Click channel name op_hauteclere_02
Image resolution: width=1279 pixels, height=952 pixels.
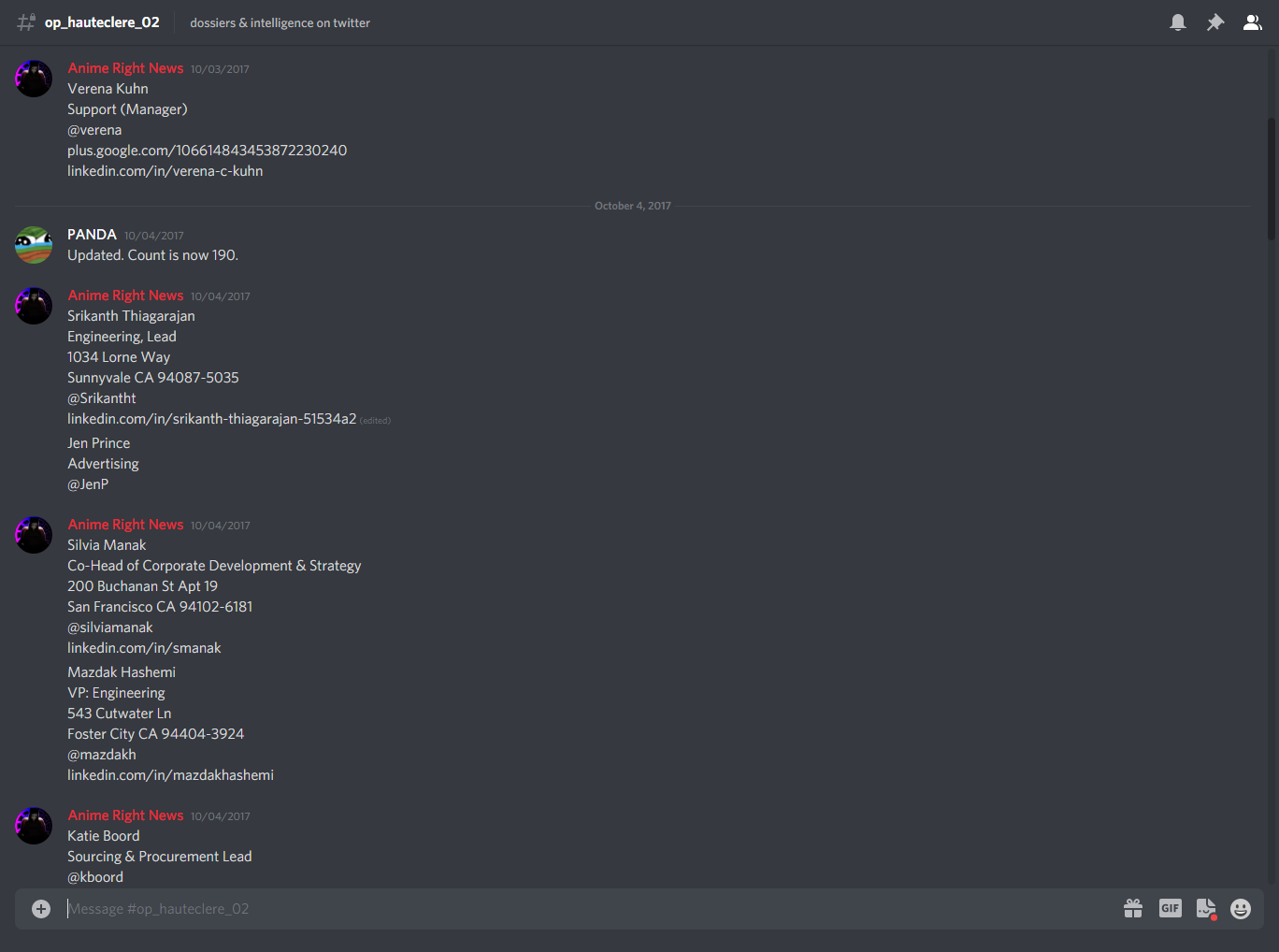(102, 22)
